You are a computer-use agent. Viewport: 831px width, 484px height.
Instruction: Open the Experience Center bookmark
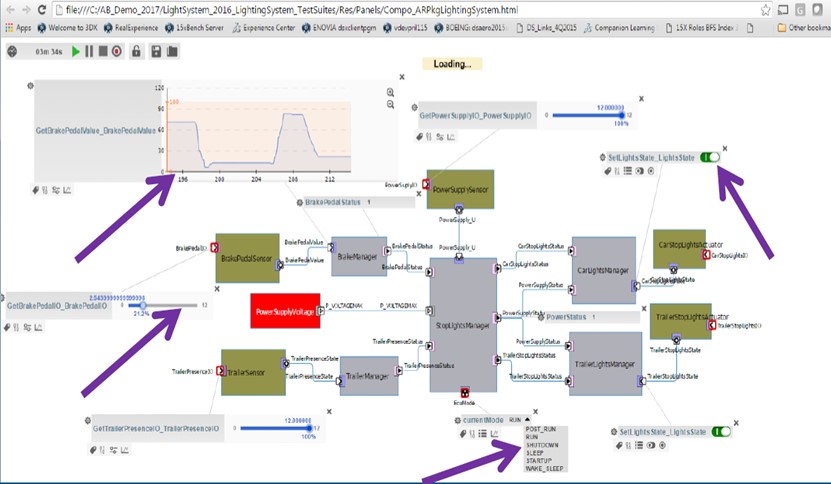(x=263, y=28)
